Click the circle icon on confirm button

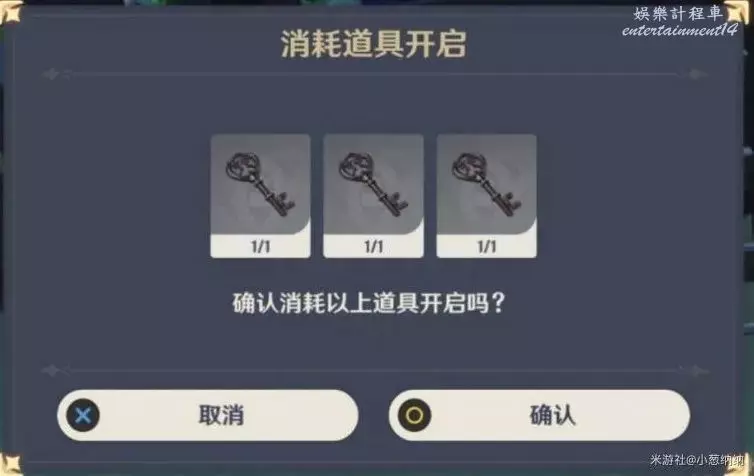click(414, 415)
